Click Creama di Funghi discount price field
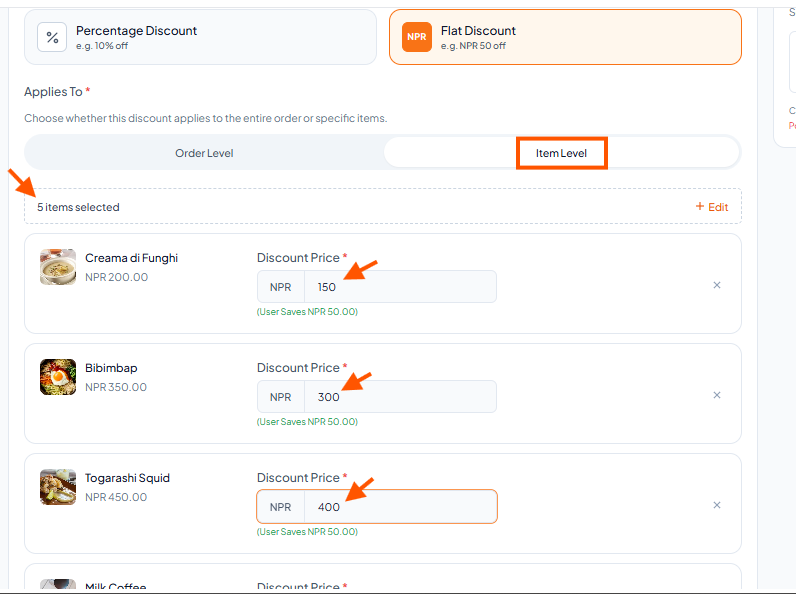796x594 pixels. [x=400, y=287]
